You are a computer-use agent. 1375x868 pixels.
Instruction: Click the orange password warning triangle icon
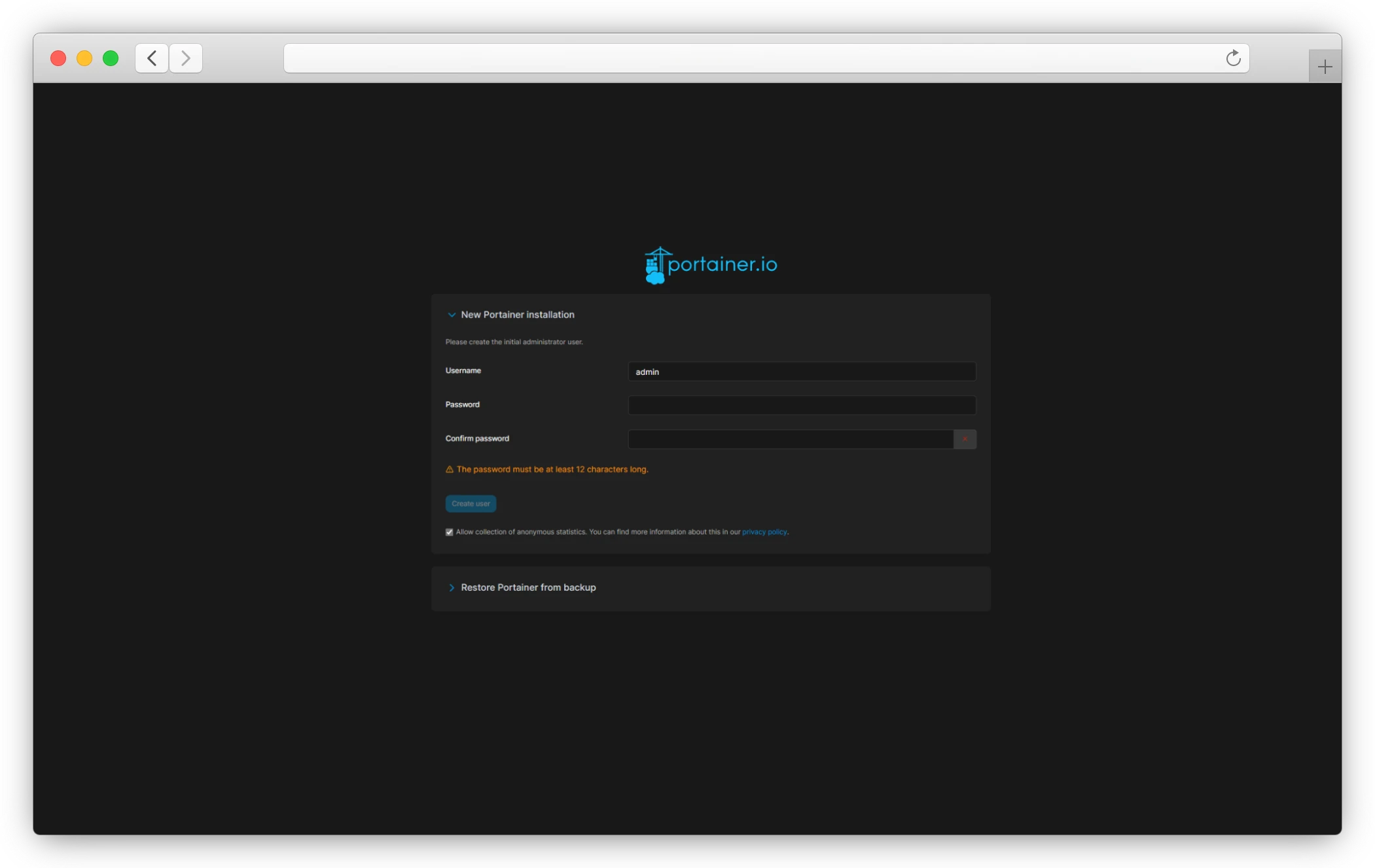click(450, 470)
